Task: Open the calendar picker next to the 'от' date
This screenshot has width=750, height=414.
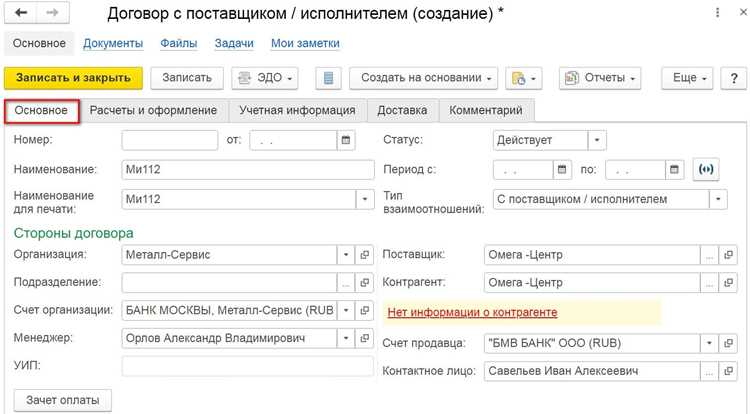Action: click(x=346, y=140)
